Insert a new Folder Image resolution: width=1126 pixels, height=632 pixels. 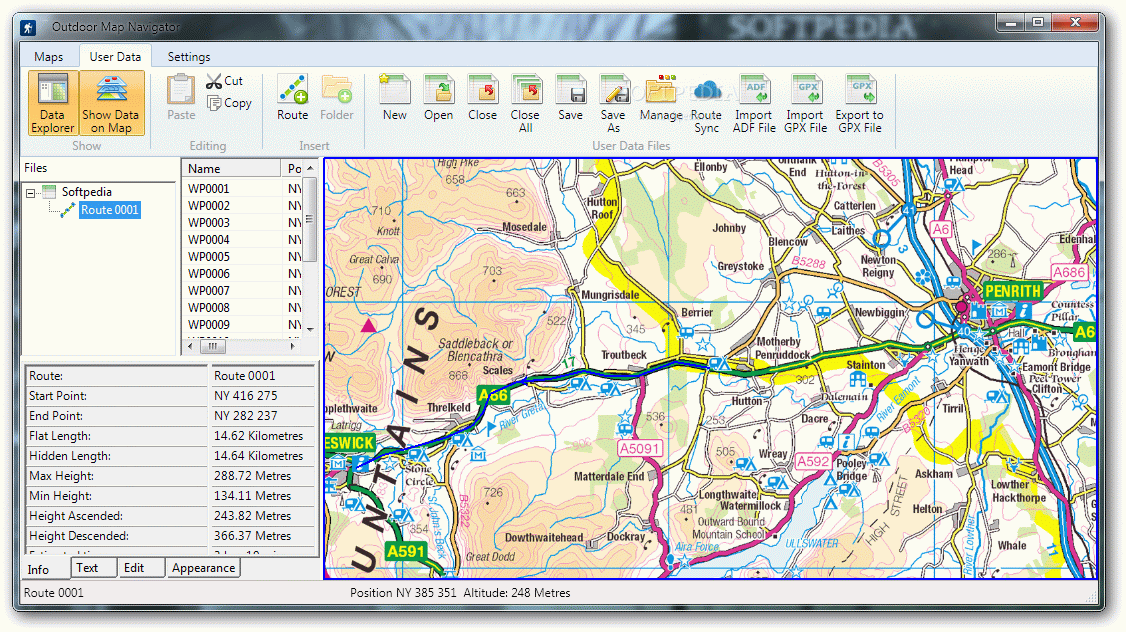(337, 98)
